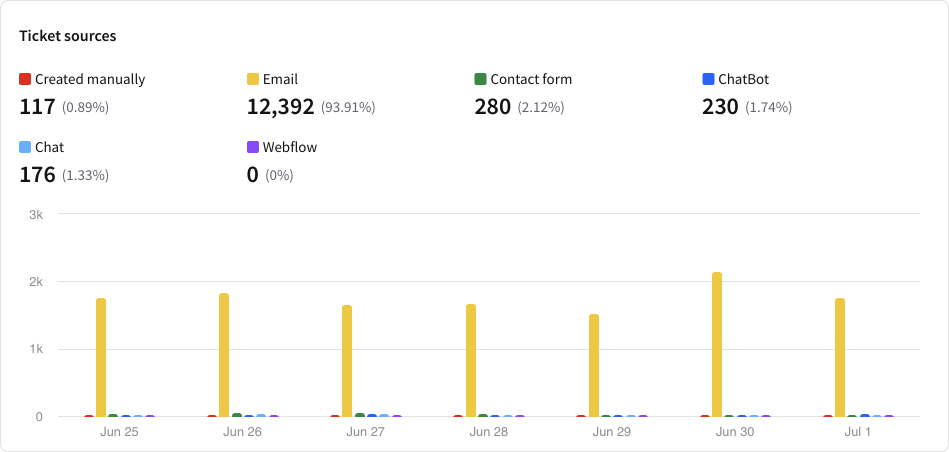Select the Webflow legend label
The image size is (949, 452).
point(290,147)
